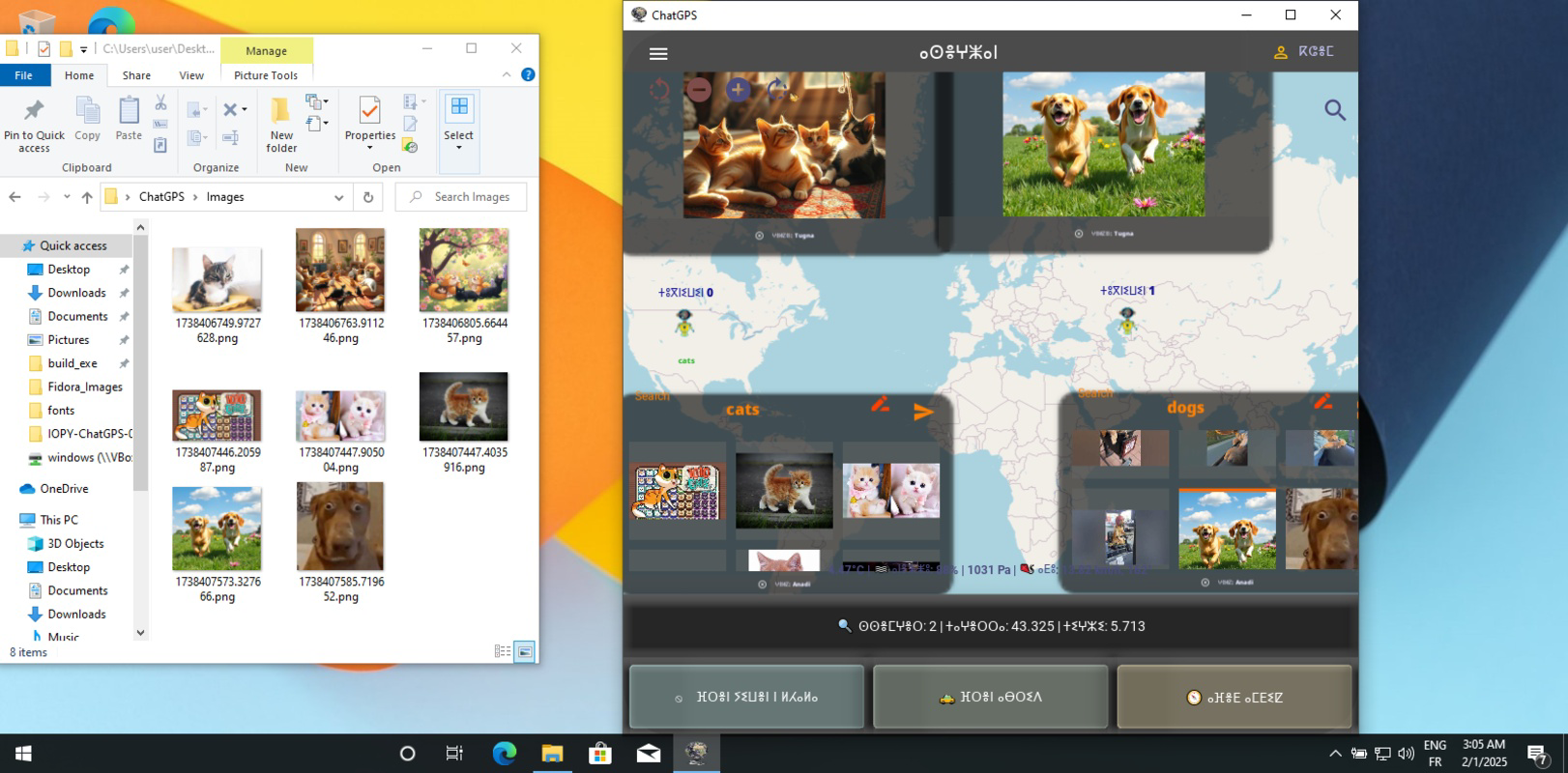This screenshot has width=1568, height=773.
Task: Click the Paste button in Explorer ribbon
Action: (x=129, y=119)
